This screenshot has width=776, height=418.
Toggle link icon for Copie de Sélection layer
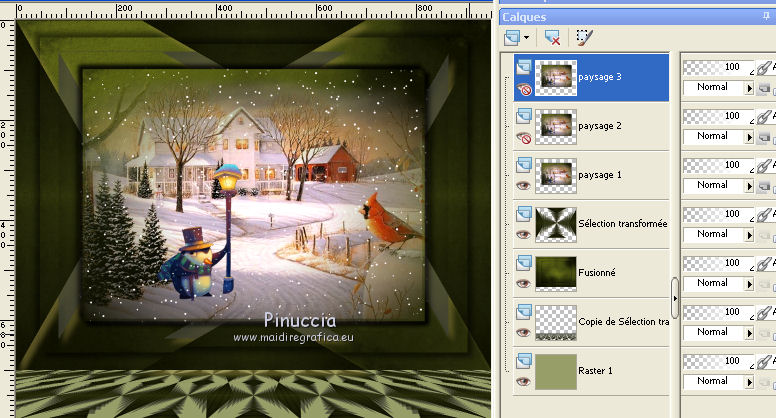click(x=764, y=312)
